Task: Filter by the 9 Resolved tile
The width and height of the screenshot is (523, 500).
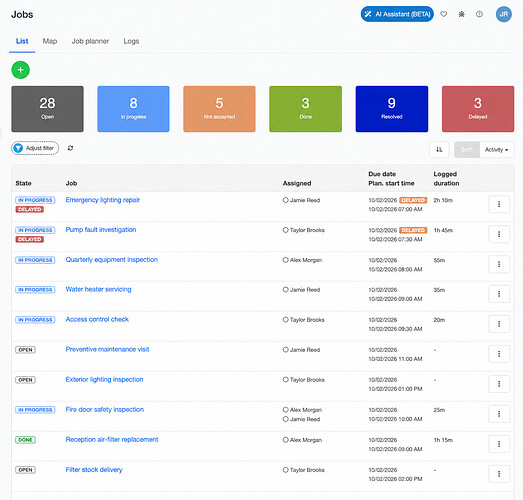Action: (x=392, y=109)
